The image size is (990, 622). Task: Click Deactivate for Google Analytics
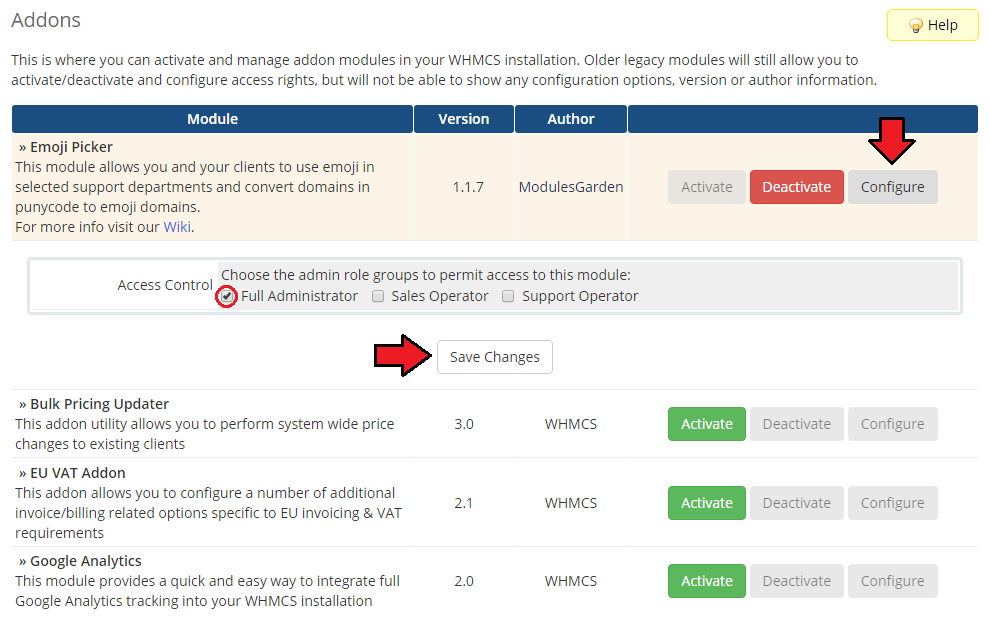(796, 581)
